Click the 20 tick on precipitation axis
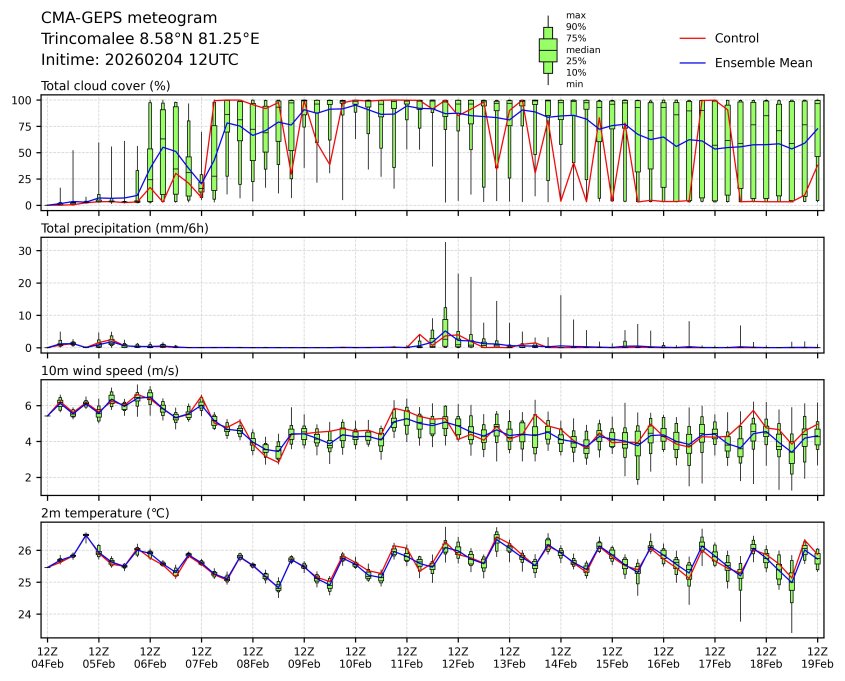Viewport: 845px width, 681px height. tap(26, 283)
